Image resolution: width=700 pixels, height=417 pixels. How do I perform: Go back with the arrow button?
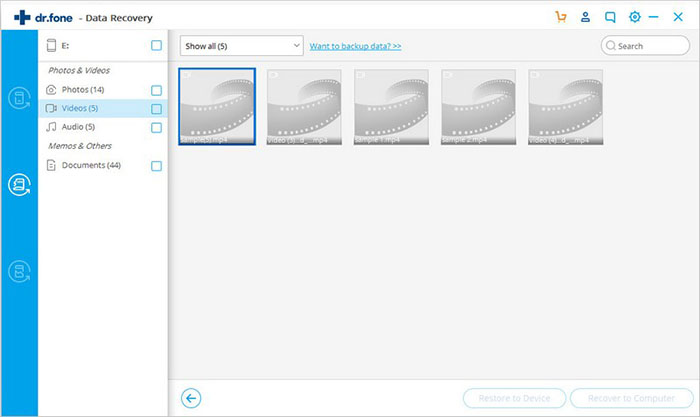191,398
